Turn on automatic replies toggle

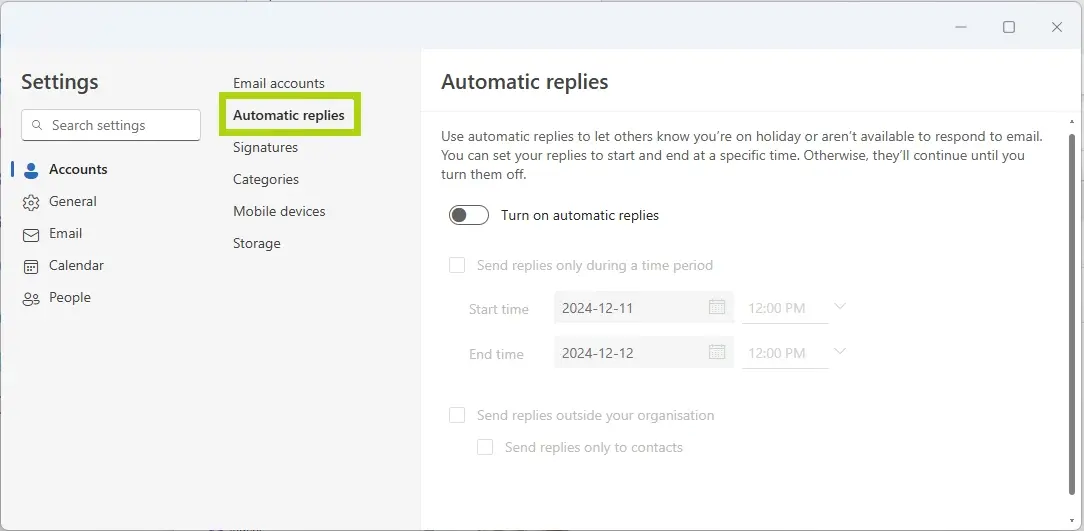click(x=469, y=215)
